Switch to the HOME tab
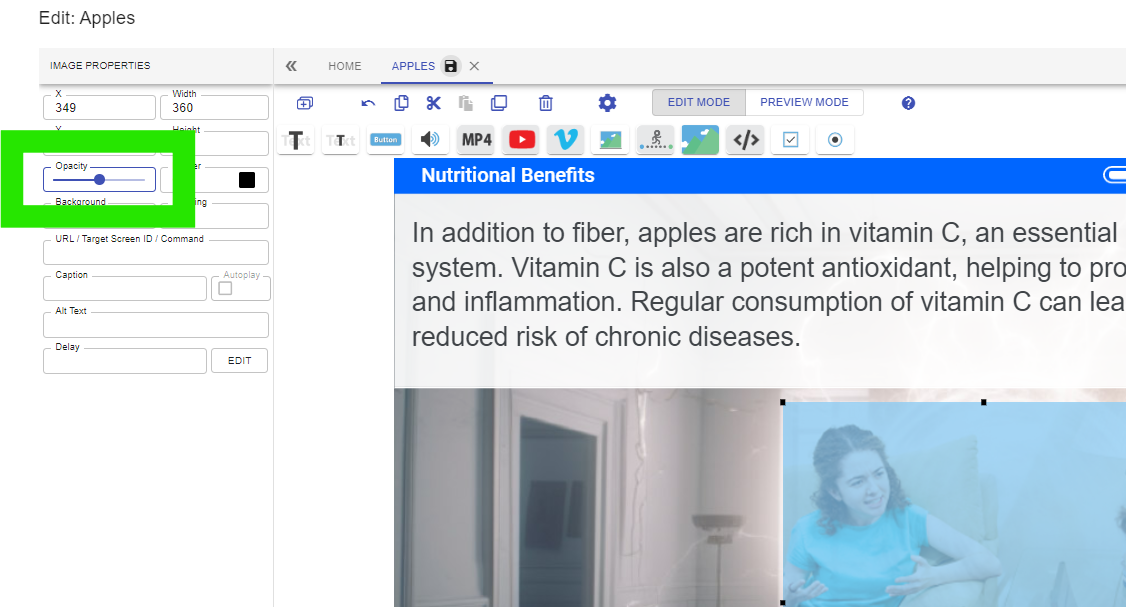The height and width of the screenshot is (607, 1126). click(345, 66)
